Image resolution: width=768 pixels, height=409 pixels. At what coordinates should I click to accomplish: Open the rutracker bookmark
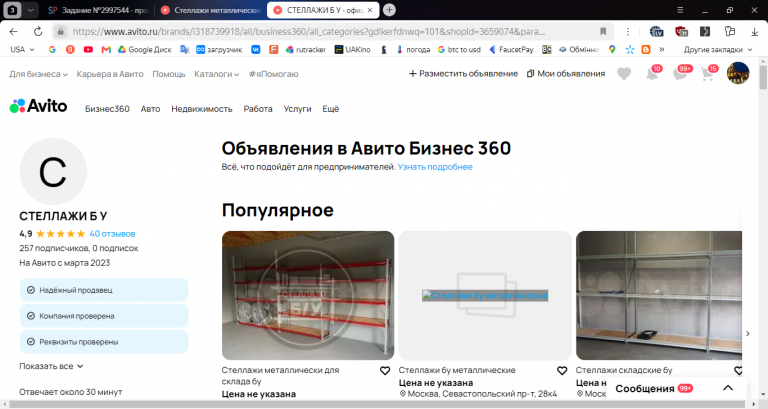(x=306, y=49)
